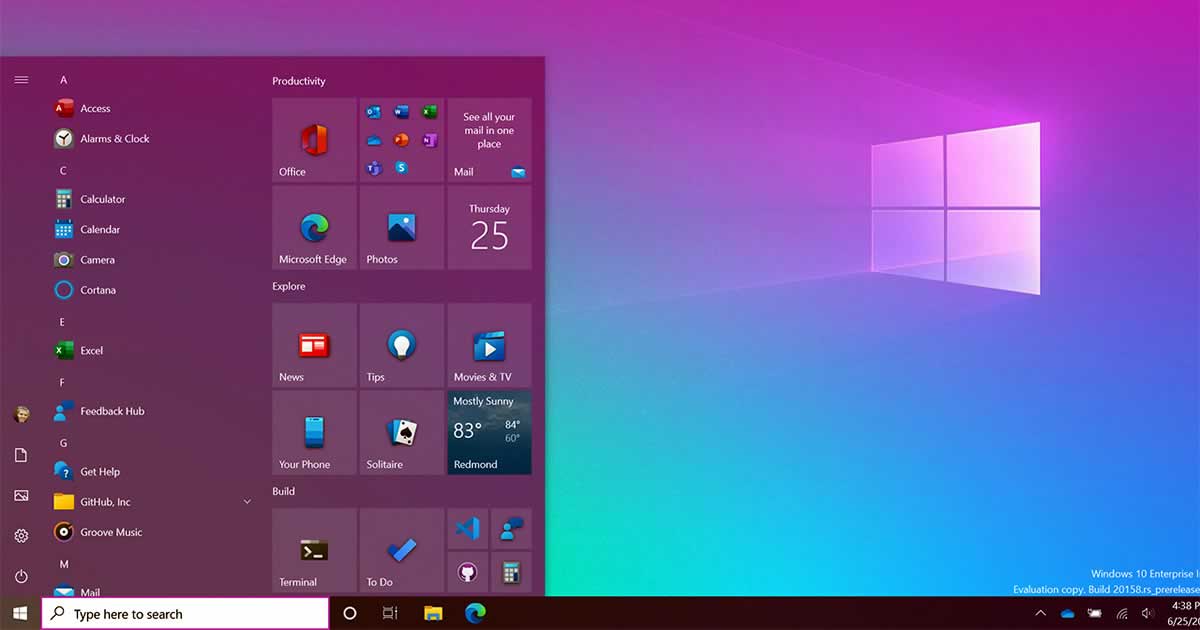Open Settings from the Start sidebar gear
Image resolution: width=1200 pixels, height=630 pixels.
pyautogui.click(x=21, y=536)
